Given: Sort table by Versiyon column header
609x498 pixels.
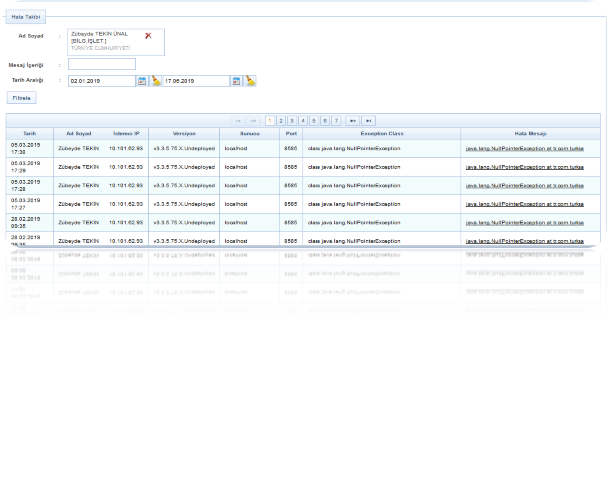Looking at the screenshot, I should point(184,132).
